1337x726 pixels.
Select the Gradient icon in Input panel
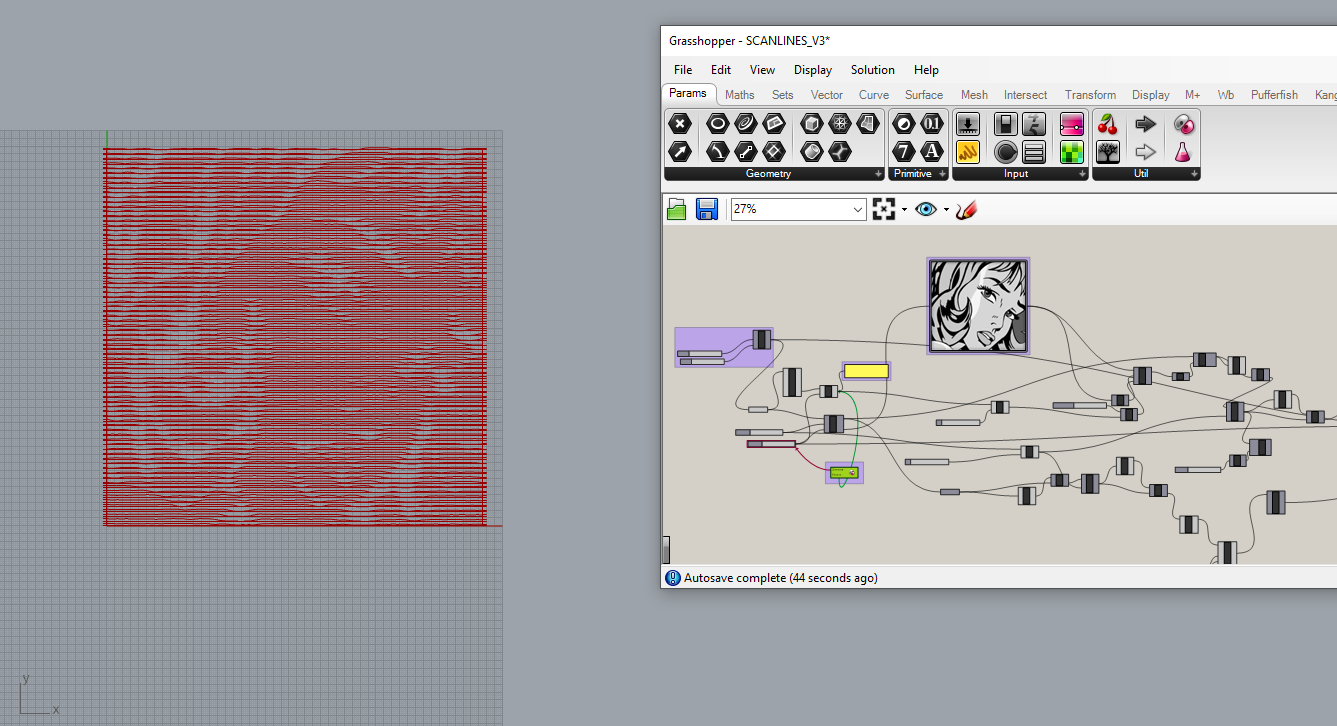tap(1072, 123)
